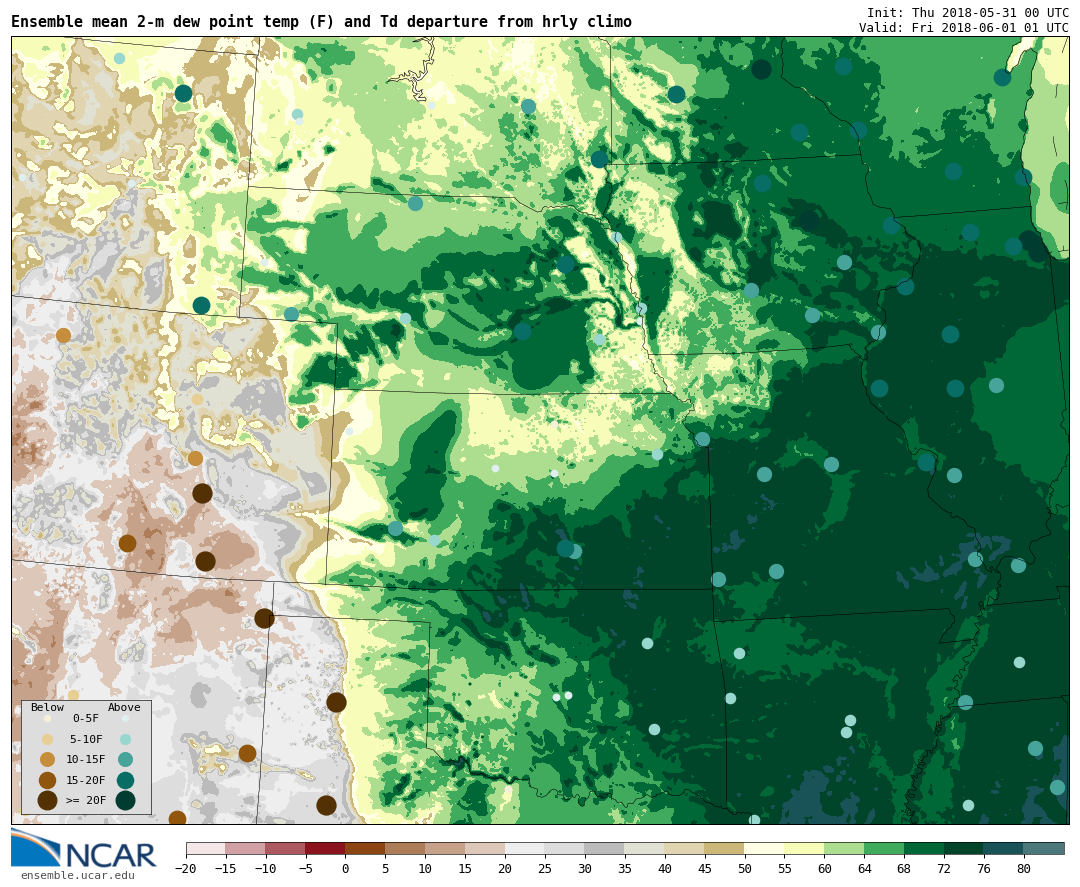
Task: Pick the colorbar swatch between 0 and 5
Action: [365, 848]
